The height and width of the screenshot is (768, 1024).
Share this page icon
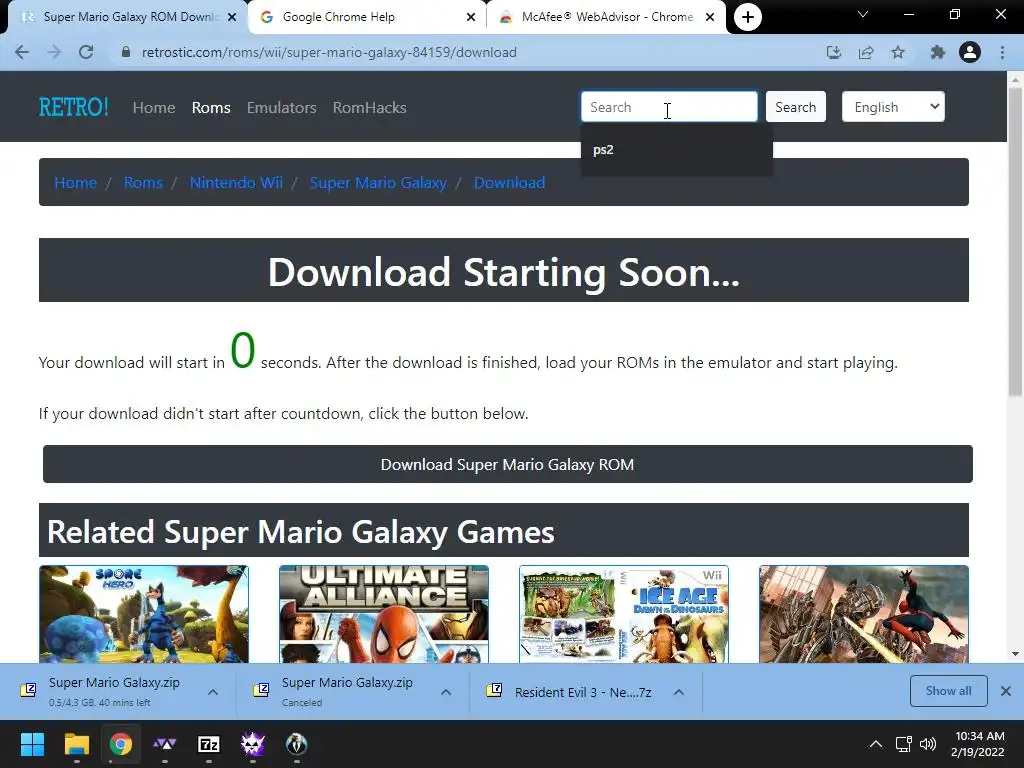[x=866, y=52]
